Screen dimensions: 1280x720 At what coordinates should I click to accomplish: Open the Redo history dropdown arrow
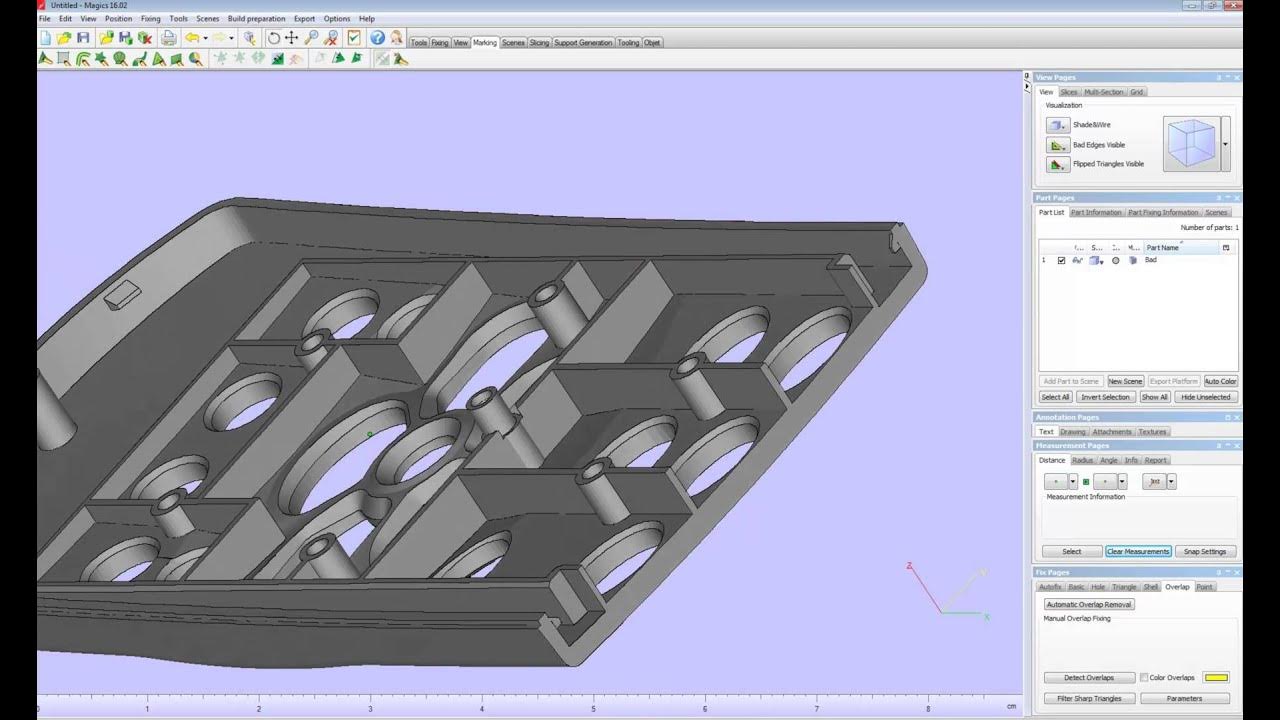(x=231, y=38)
